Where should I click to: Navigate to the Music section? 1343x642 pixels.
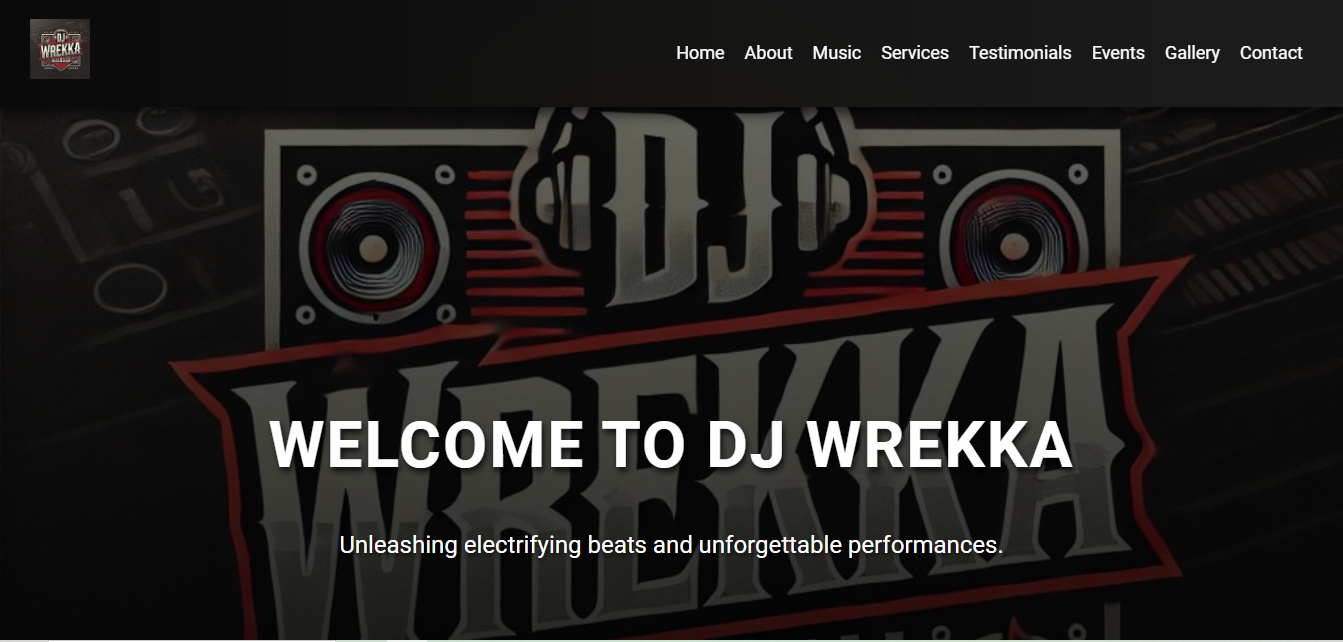click(836, 53)
